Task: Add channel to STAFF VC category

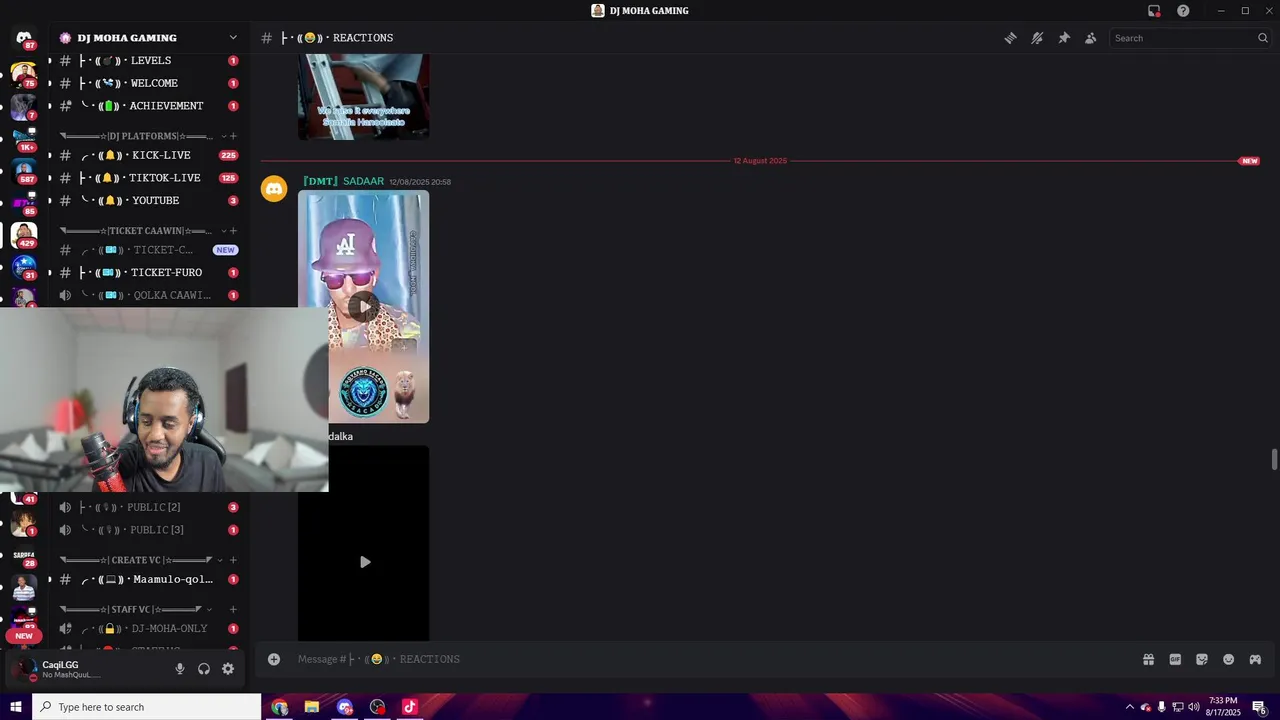Action: tap(233, 609)
